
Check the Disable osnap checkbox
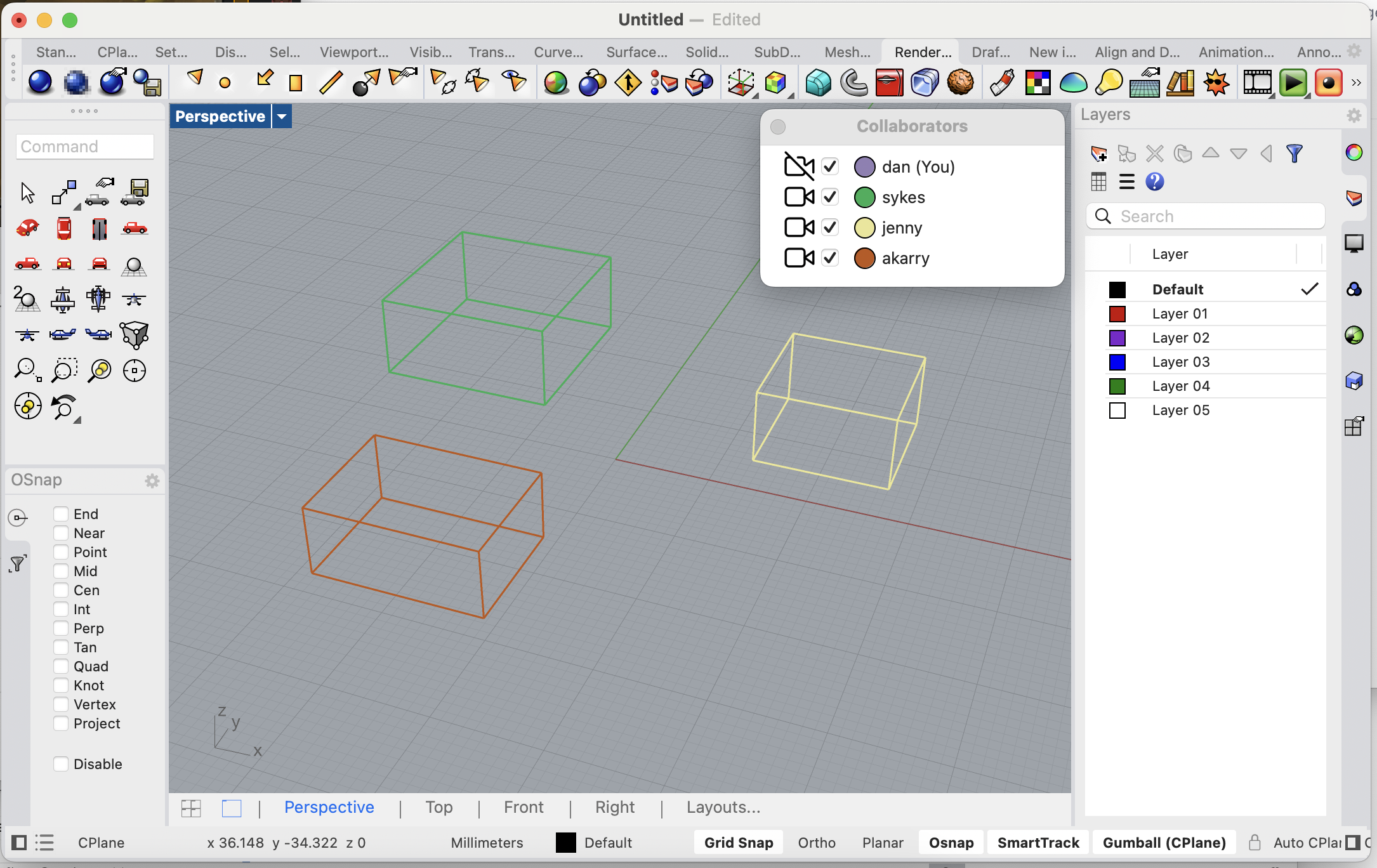pyautogui.click(x=61, y=764)
